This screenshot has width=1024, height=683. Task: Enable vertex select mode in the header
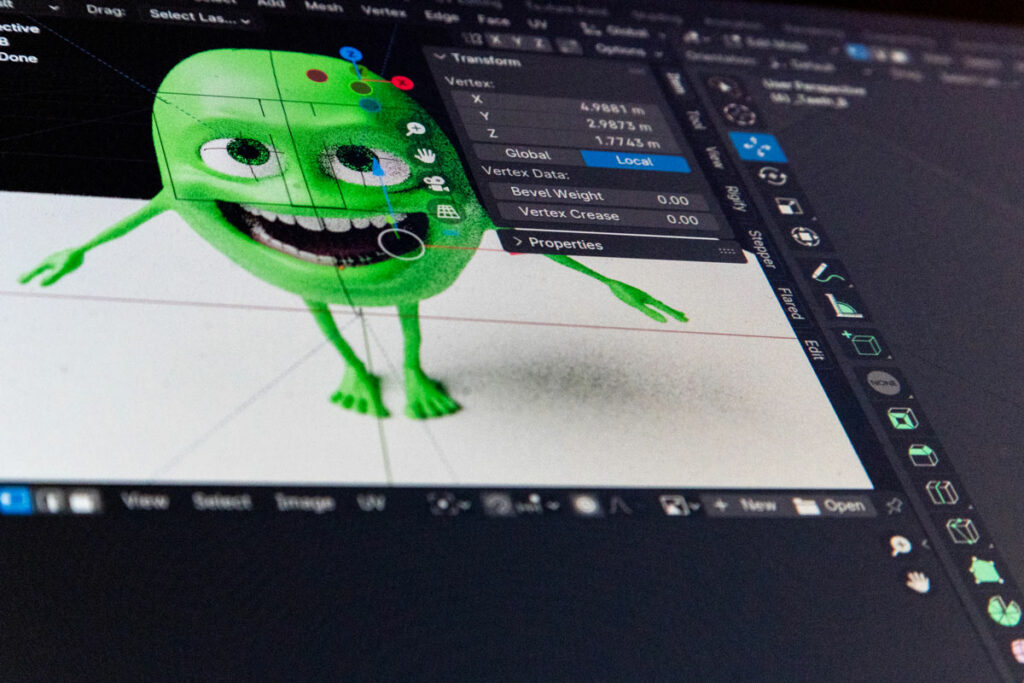857,52
